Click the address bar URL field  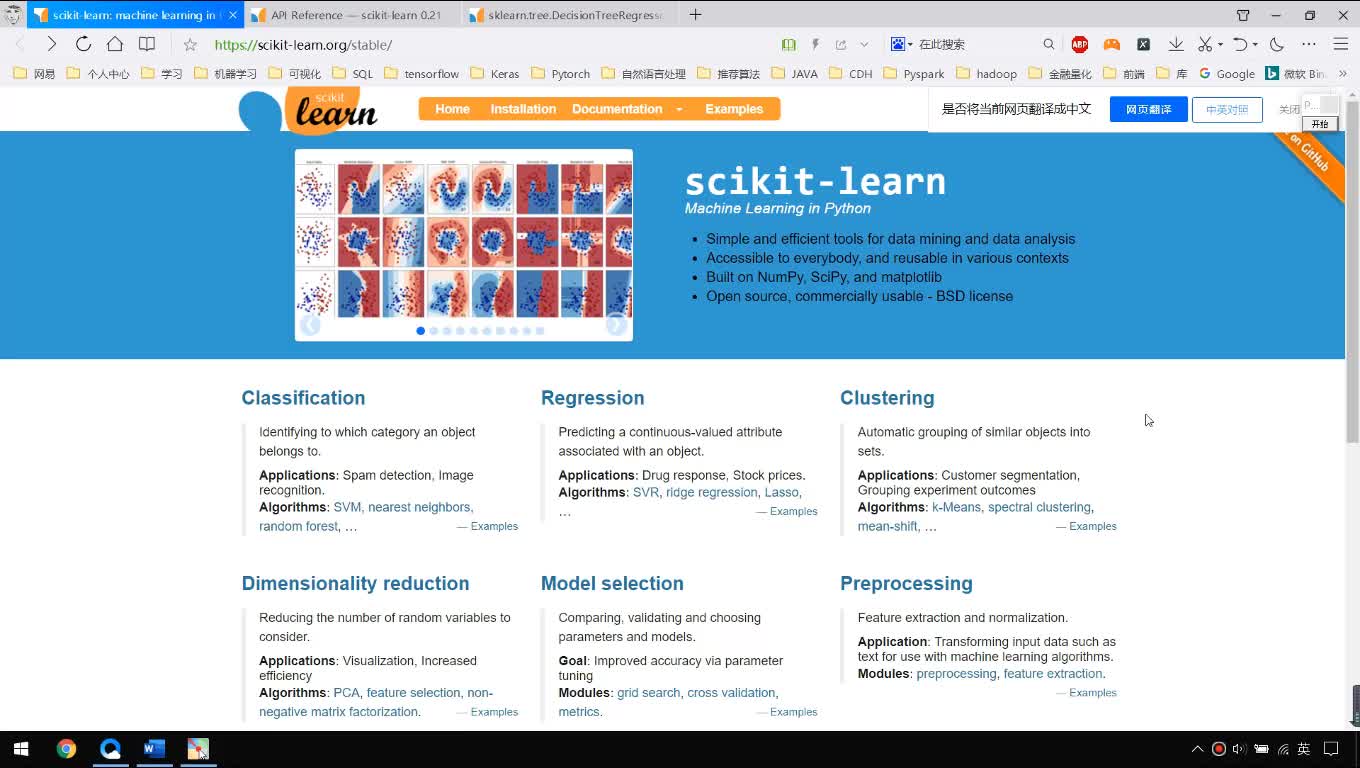click(x=480, y=44)
